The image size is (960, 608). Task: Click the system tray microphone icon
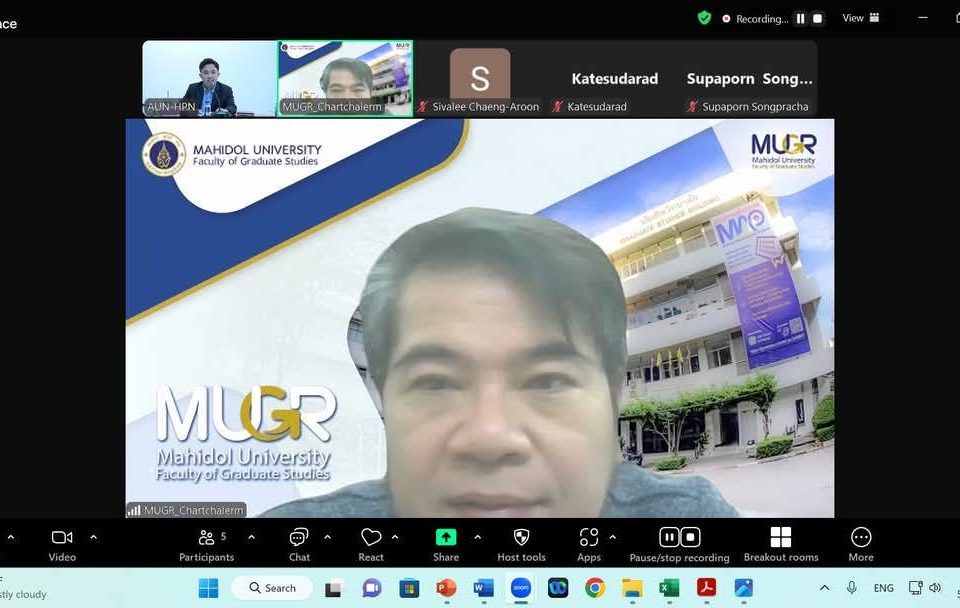(852, 588)
